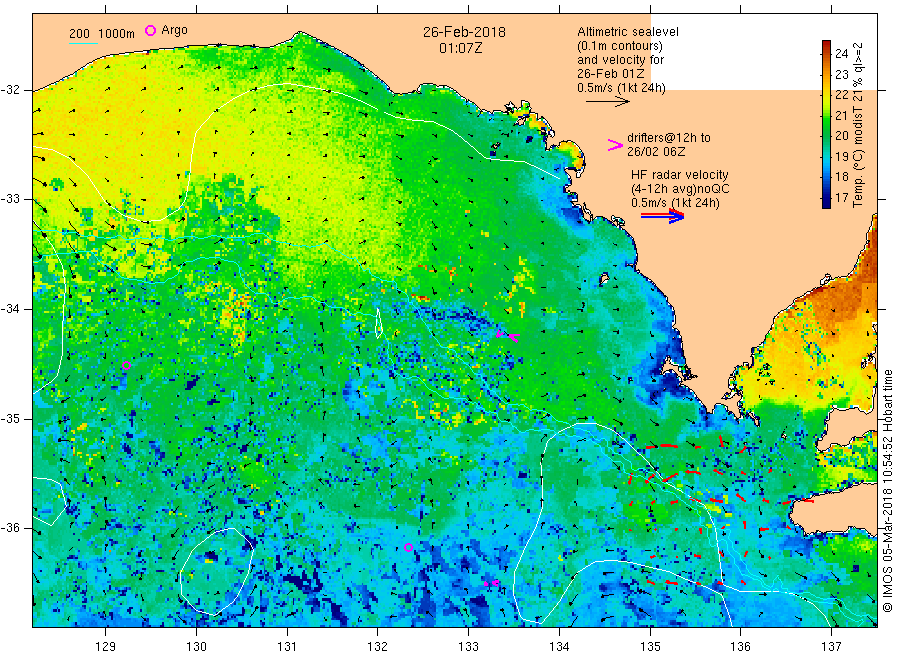Screen dimensions: 900x660
Task: Click the magenta drifter legend arrowhead
Action: pos(615,145)
